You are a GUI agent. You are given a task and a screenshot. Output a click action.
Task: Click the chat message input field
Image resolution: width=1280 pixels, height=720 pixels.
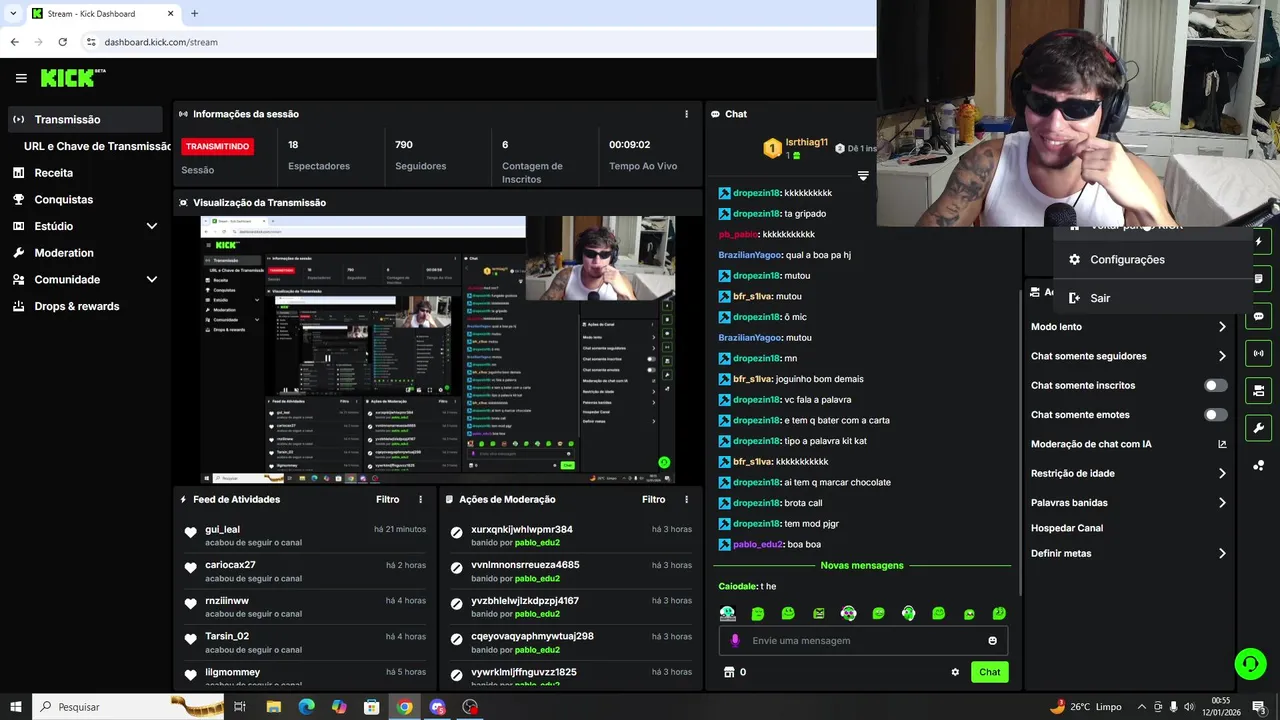pos(863,641)
